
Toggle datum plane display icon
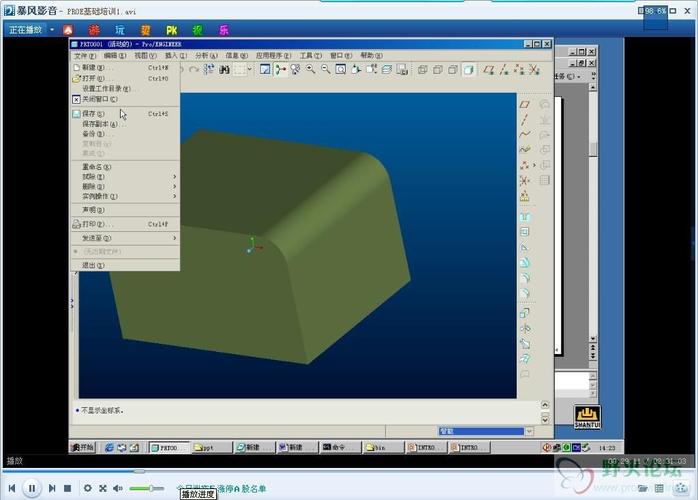[489, 69]
